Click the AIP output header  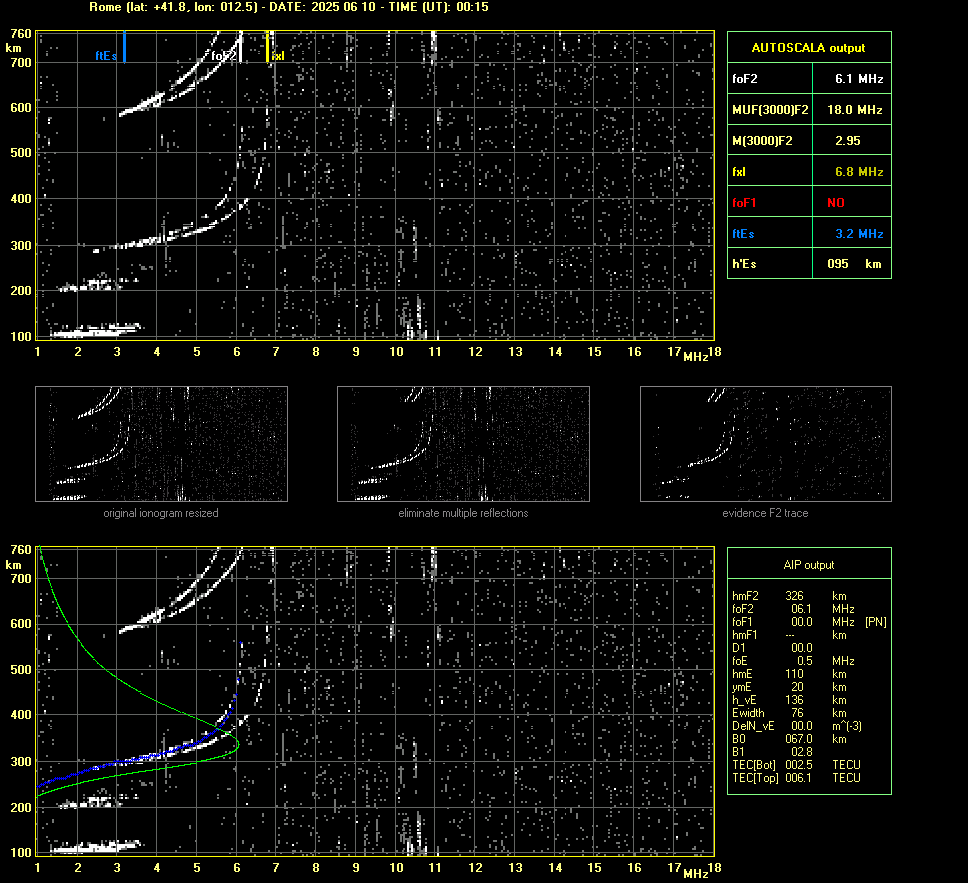pyautogui.click(x=809, y=565)
